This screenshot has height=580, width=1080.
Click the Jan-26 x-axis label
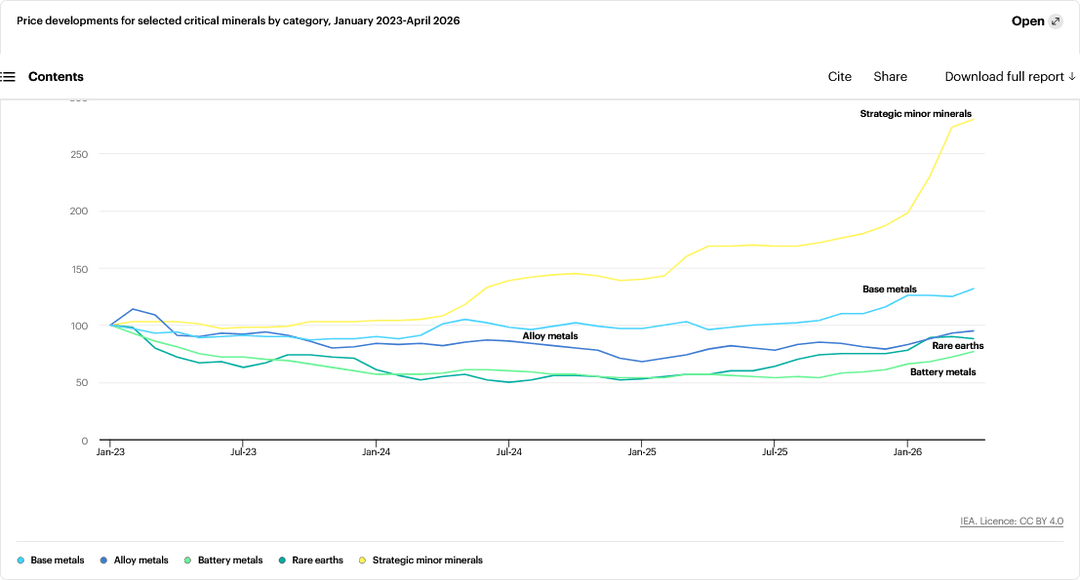[x=908, y=452]
